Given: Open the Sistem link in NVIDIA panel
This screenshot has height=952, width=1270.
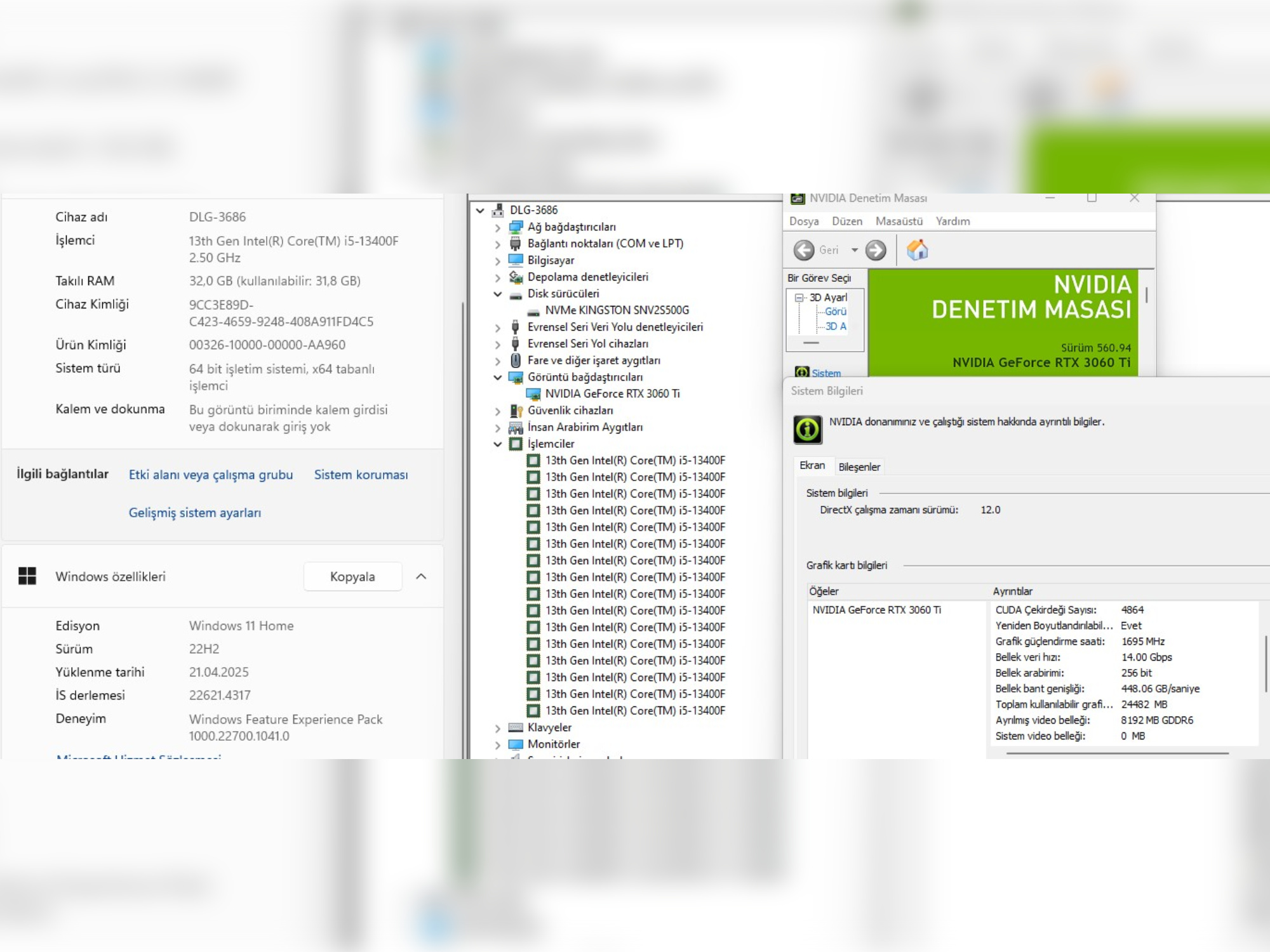Looking at the screenshot, I should coord(825,373).
